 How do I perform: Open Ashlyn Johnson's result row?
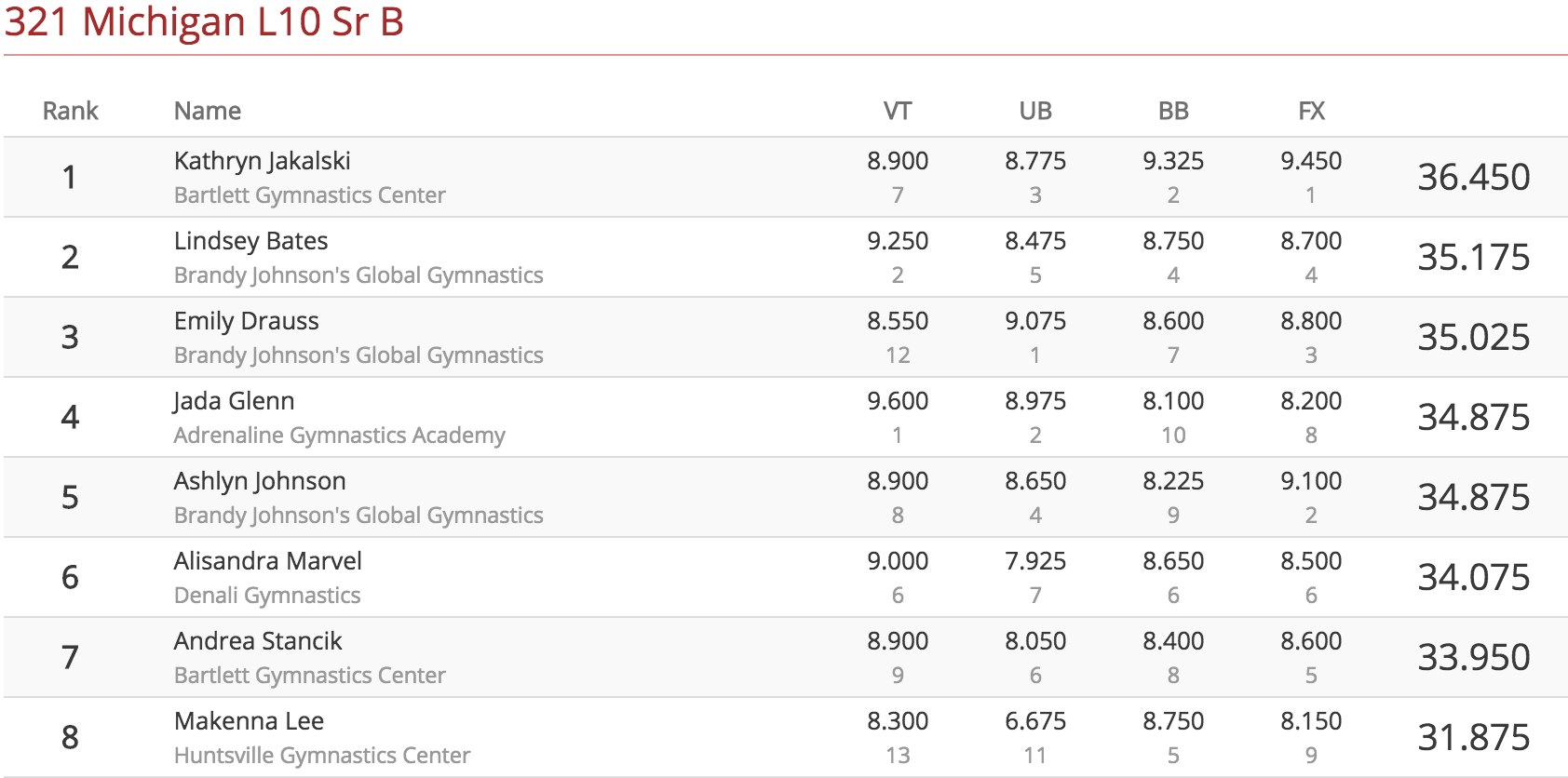tap(785, 497)
